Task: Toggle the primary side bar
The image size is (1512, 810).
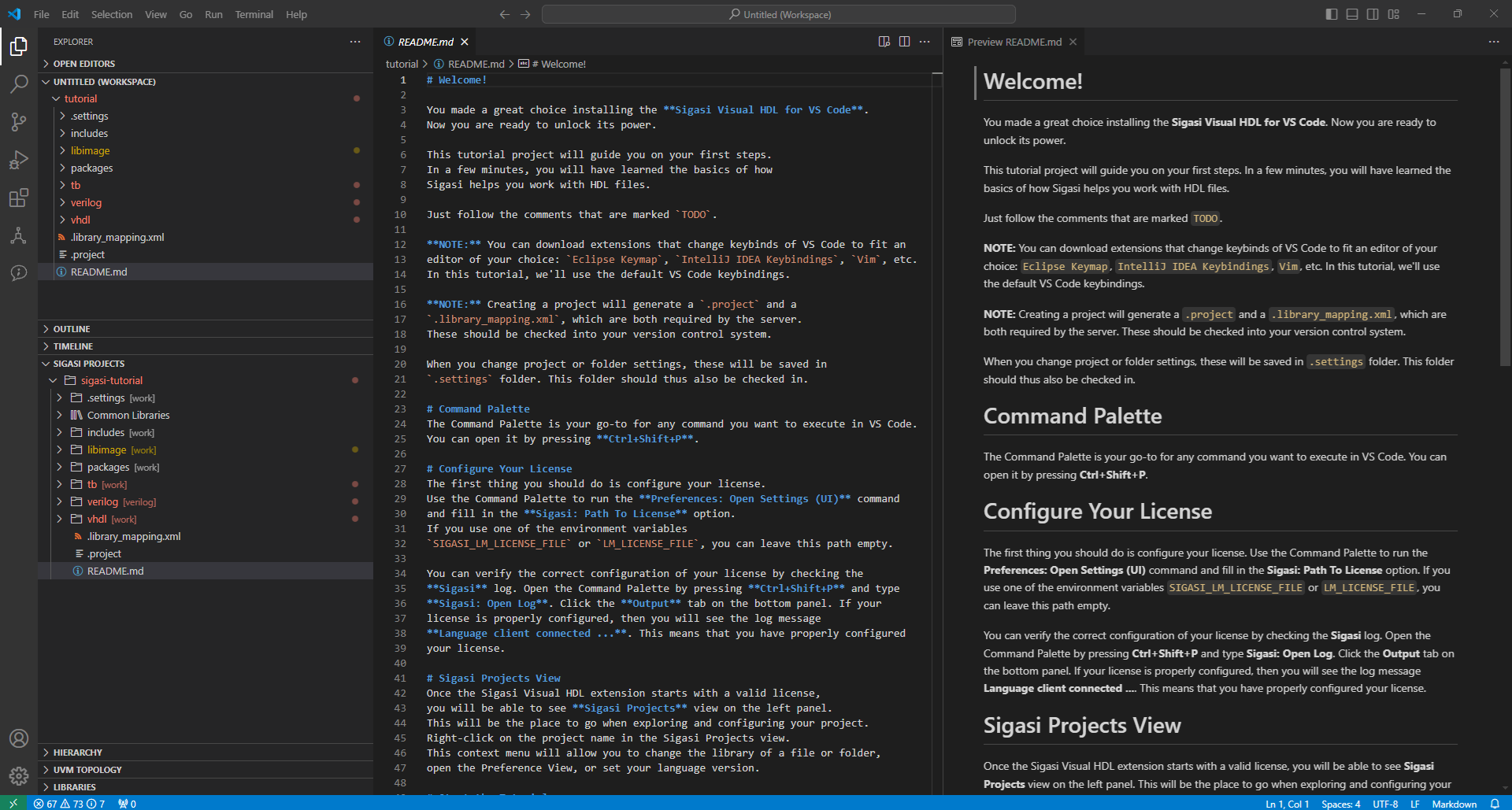Action: [1332, 14]
